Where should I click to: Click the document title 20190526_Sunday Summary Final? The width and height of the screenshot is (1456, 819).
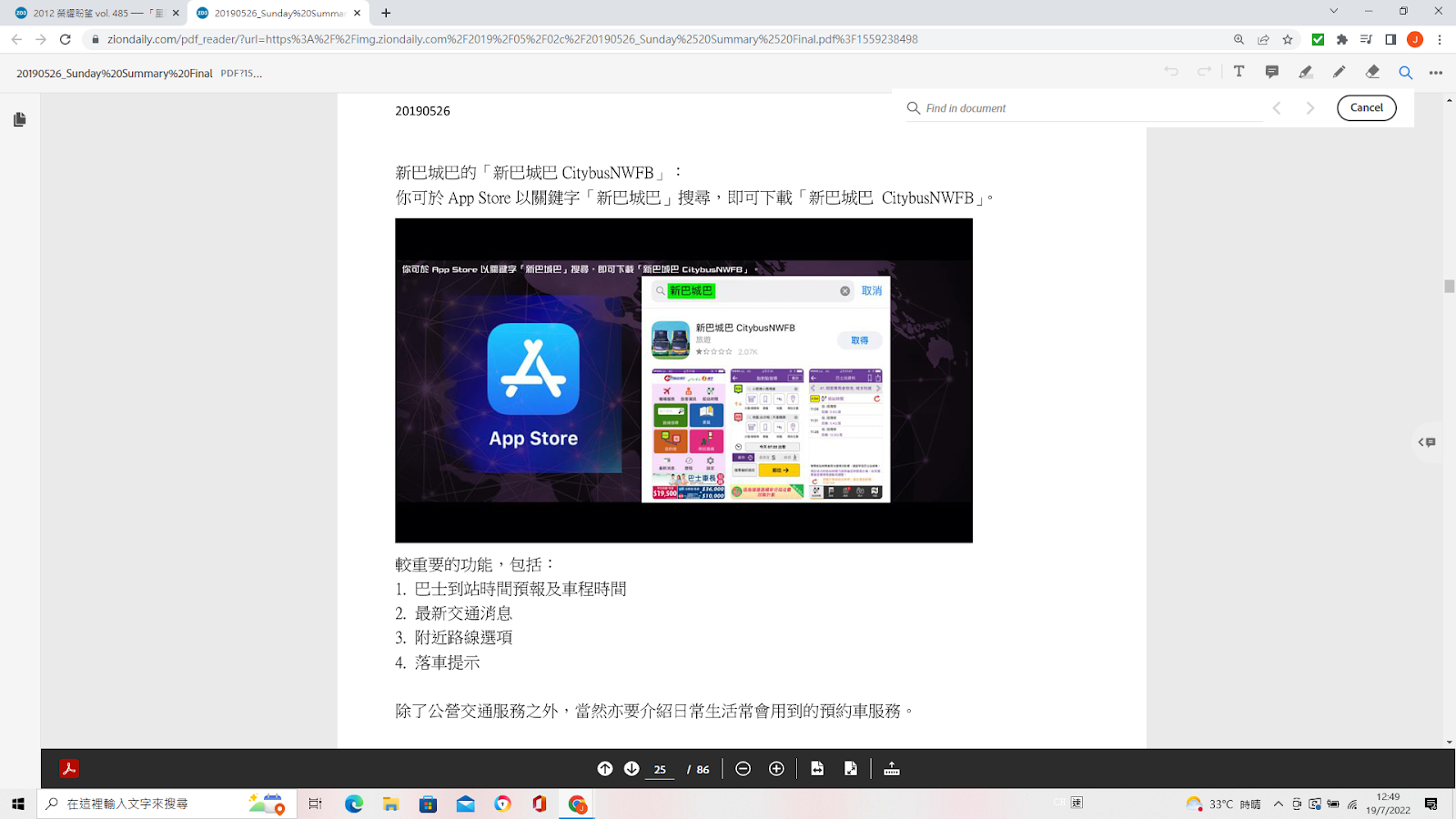(x=115, y=73)
